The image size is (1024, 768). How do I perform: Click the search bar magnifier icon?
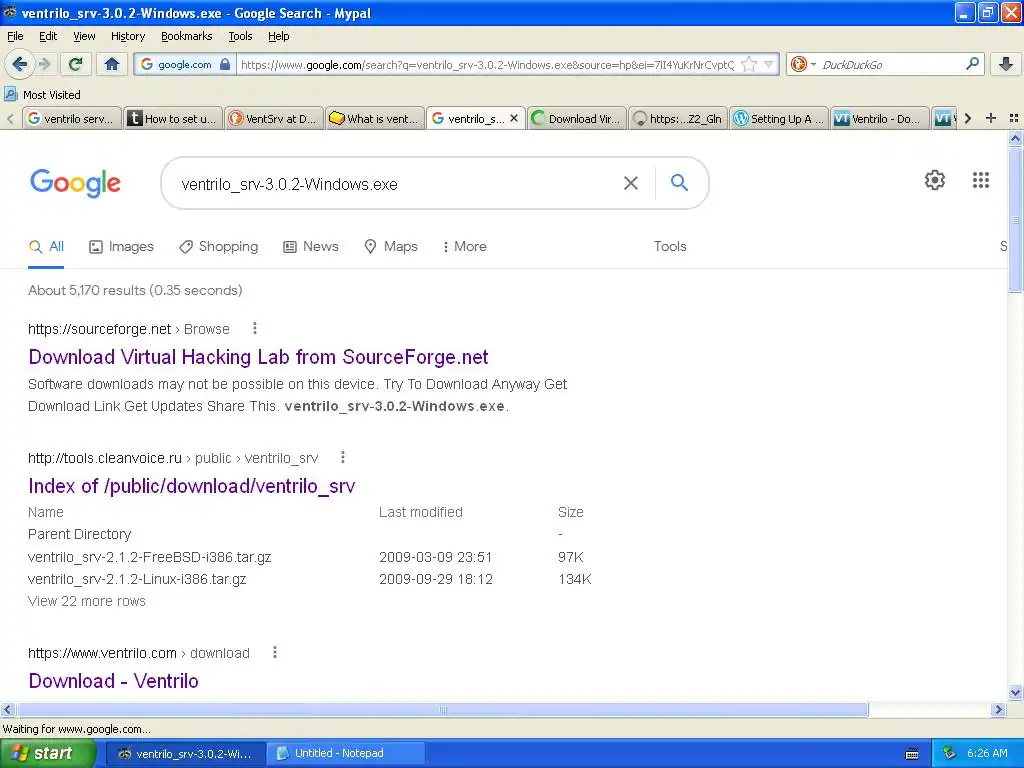tap(972, 63)
